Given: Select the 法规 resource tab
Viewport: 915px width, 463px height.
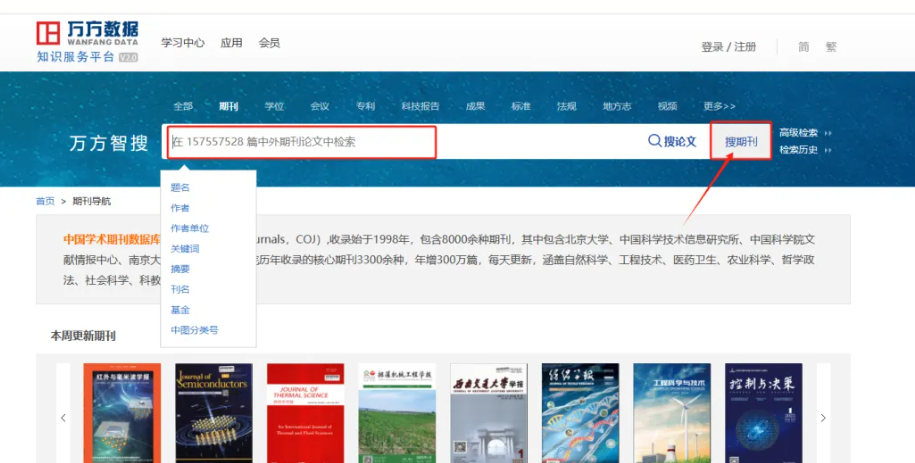Looking at the screenshot, I should pos(566,106).
